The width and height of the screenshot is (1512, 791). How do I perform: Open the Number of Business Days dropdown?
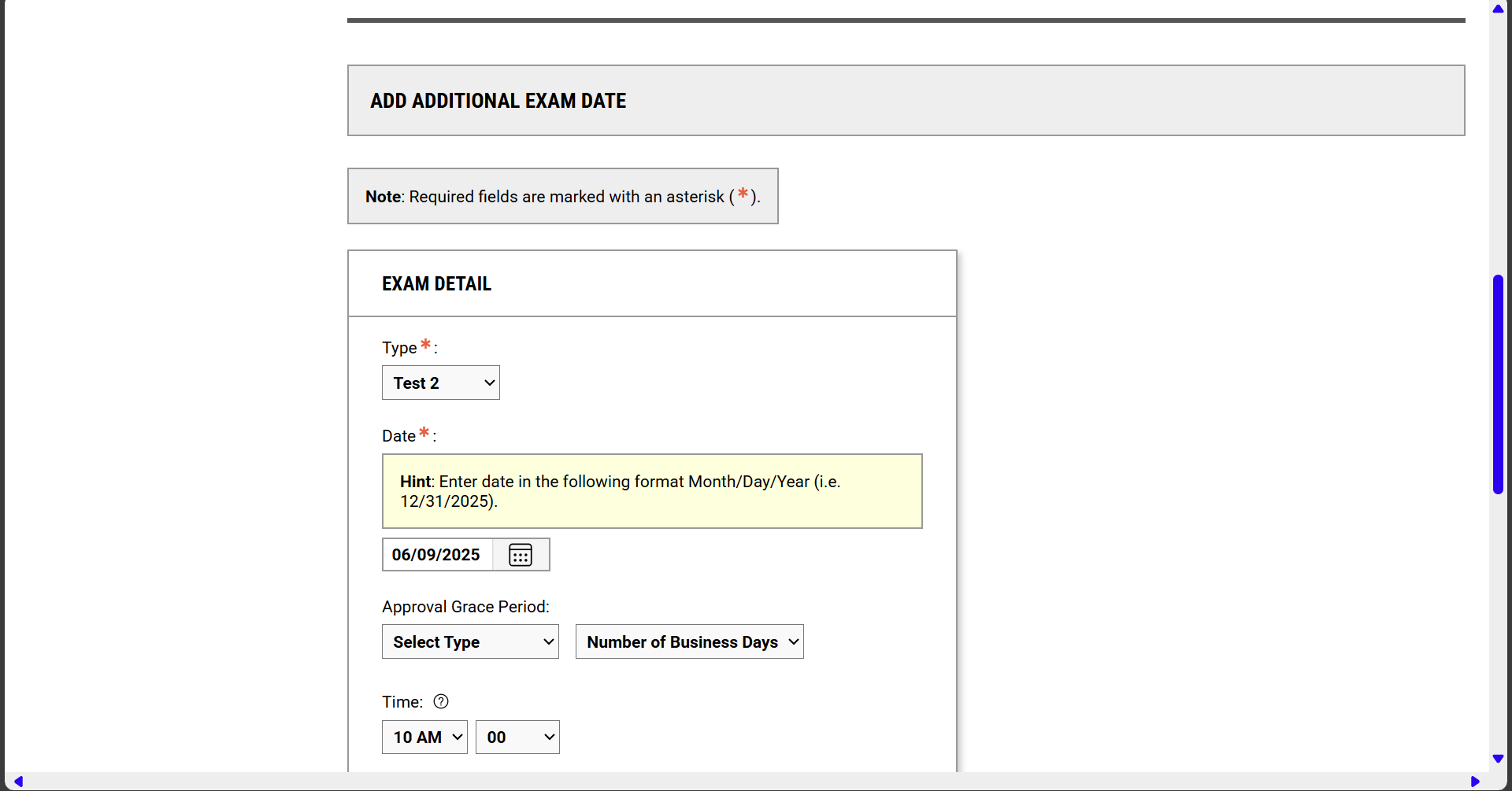point(690,641)
